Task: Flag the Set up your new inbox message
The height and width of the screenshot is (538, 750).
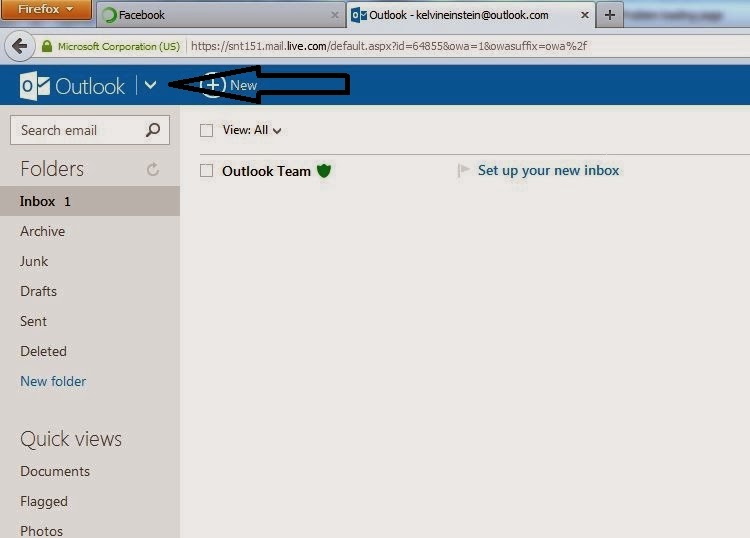Action: pos(463,170)
